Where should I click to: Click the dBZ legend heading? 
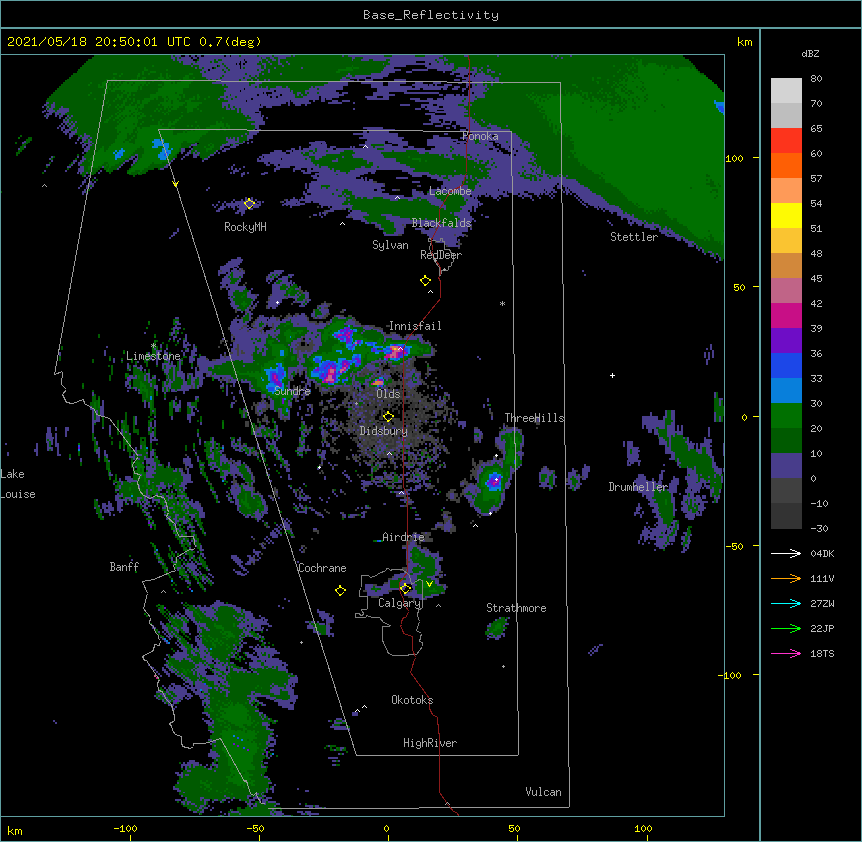[x=810, y=53]
